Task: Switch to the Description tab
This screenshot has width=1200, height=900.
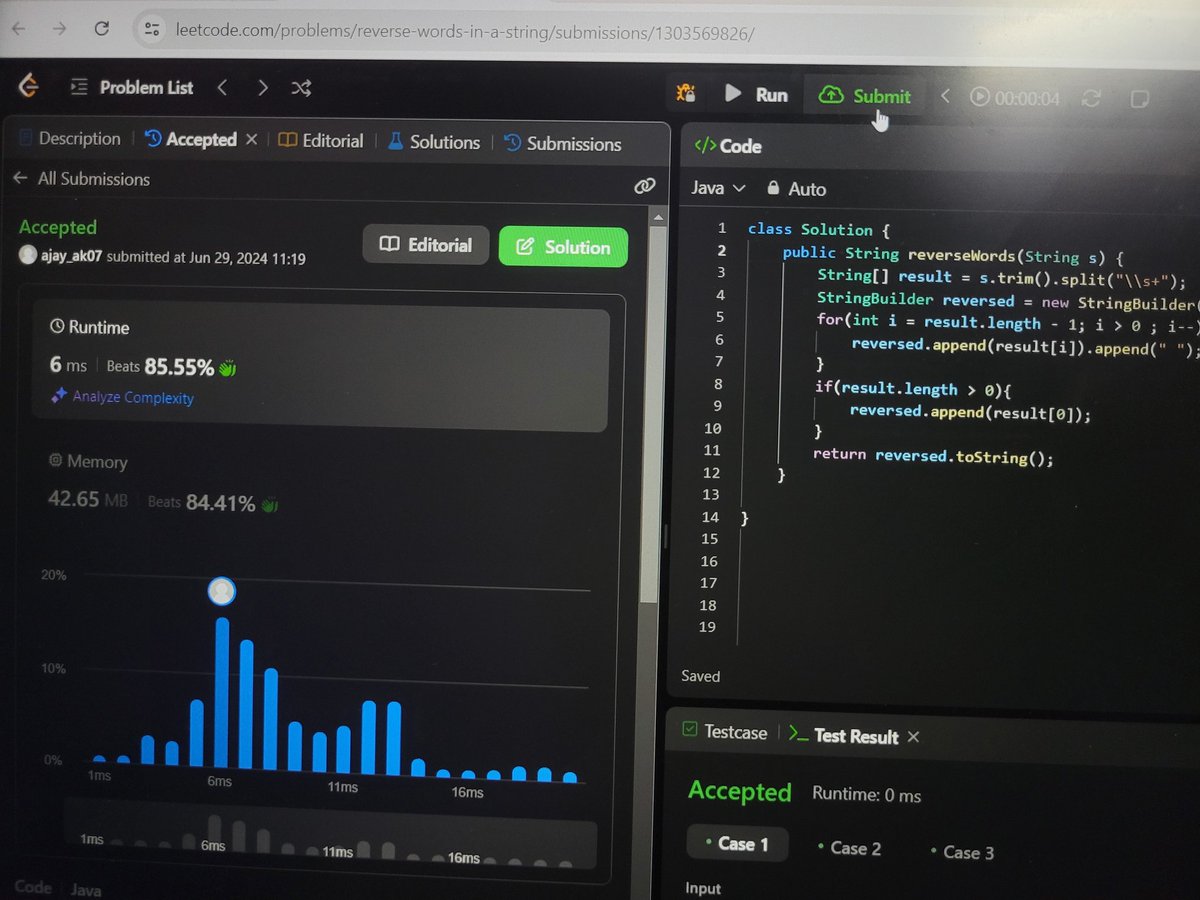Action: pos(70,139)
